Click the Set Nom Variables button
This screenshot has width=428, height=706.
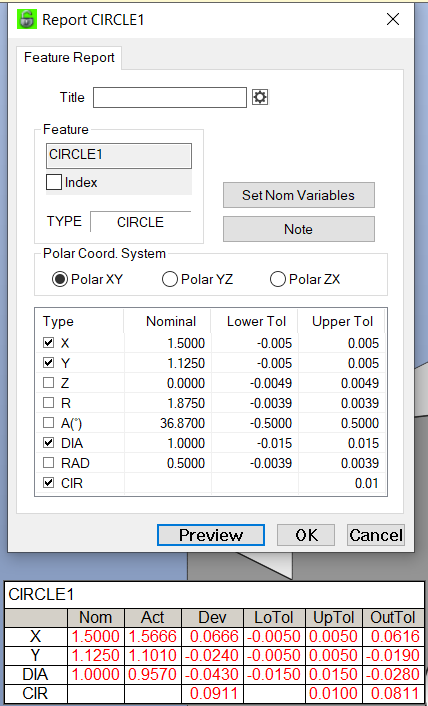(299, 195)
